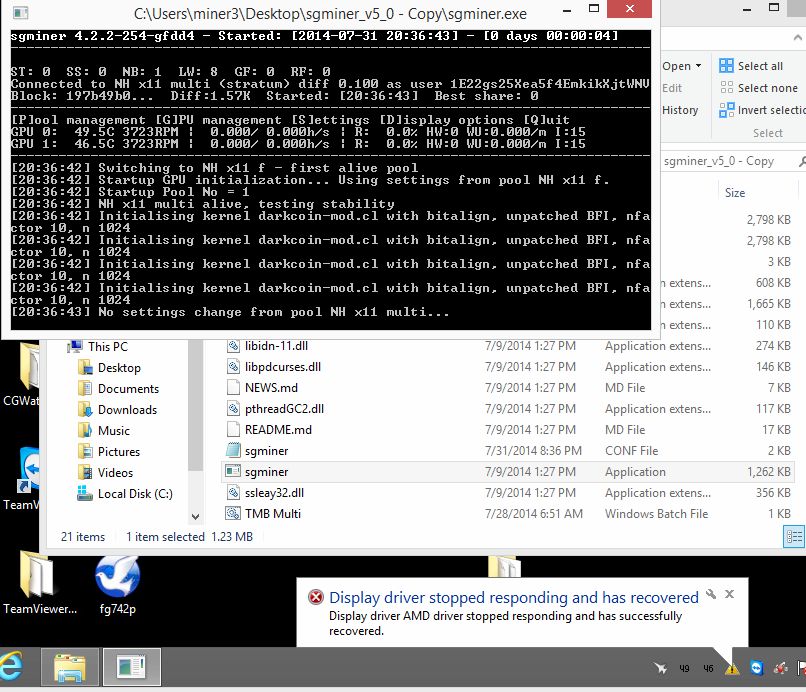Open Downloads in the navigation pane

[x=127, y=410]
